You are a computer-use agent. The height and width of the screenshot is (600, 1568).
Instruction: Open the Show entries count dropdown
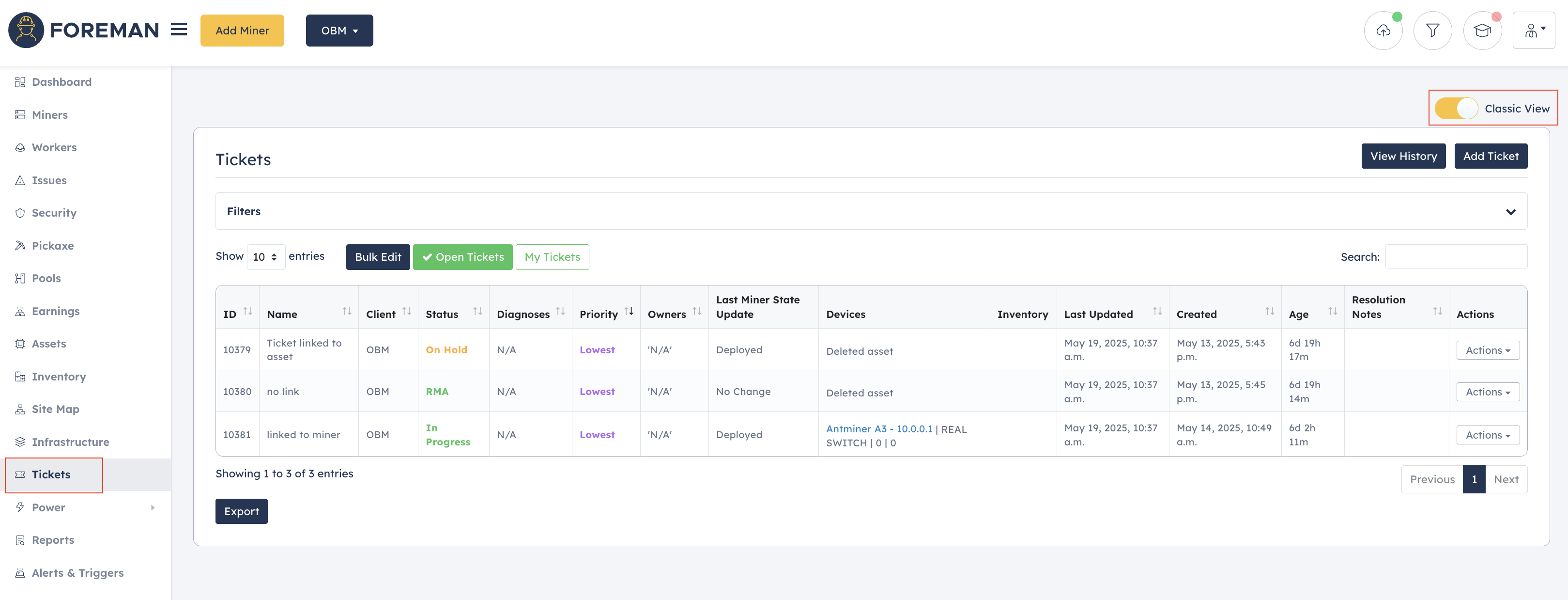(x=266, y=257)
